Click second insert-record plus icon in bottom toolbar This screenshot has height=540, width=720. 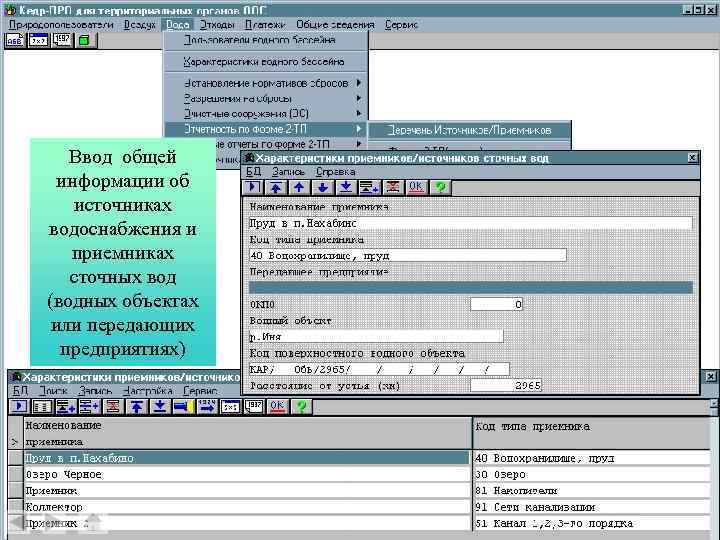[90, 406]
